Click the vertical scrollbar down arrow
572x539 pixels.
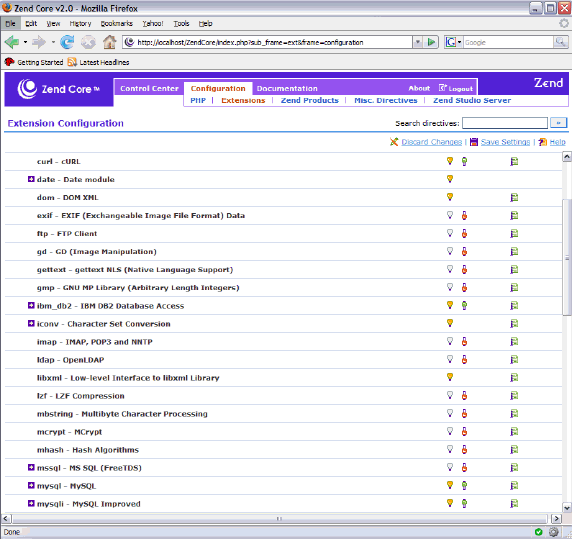pos(567,507)
